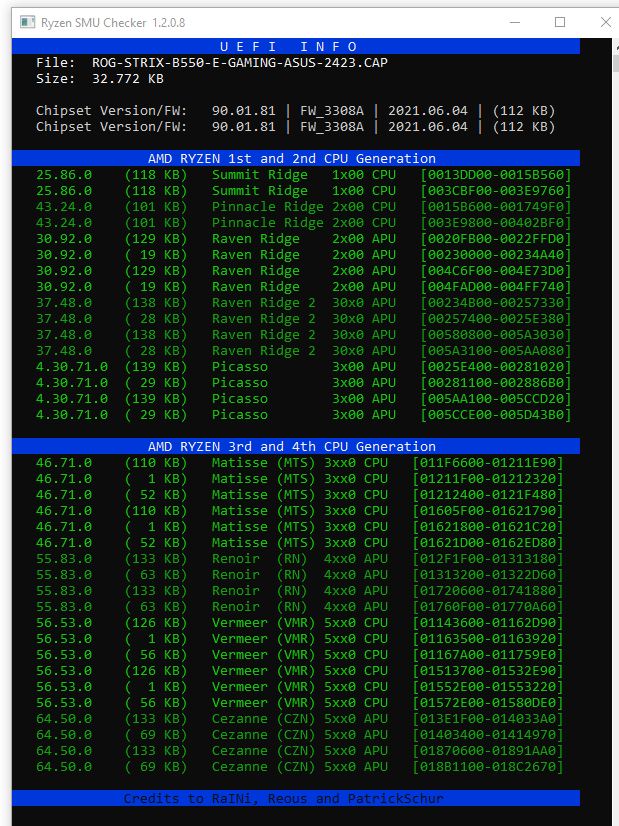This screenshot has width=619, height=826.
Task: Select address '[01167A00-011759E0]'
Action: pyautogui.click(x=488, y=655)
